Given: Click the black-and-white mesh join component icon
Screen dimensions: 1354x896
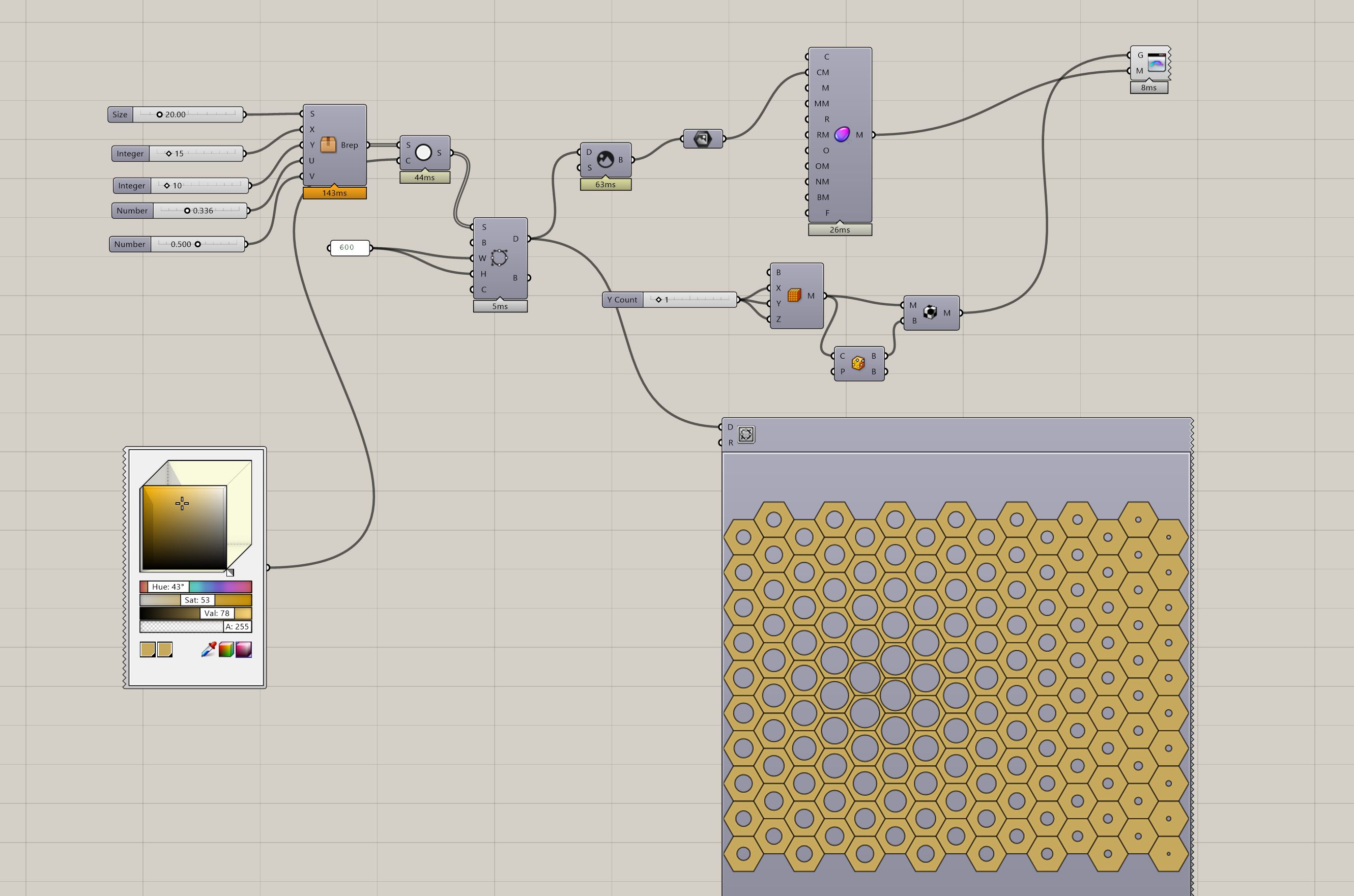Looking at the screenshot, I should pos(930,312).
